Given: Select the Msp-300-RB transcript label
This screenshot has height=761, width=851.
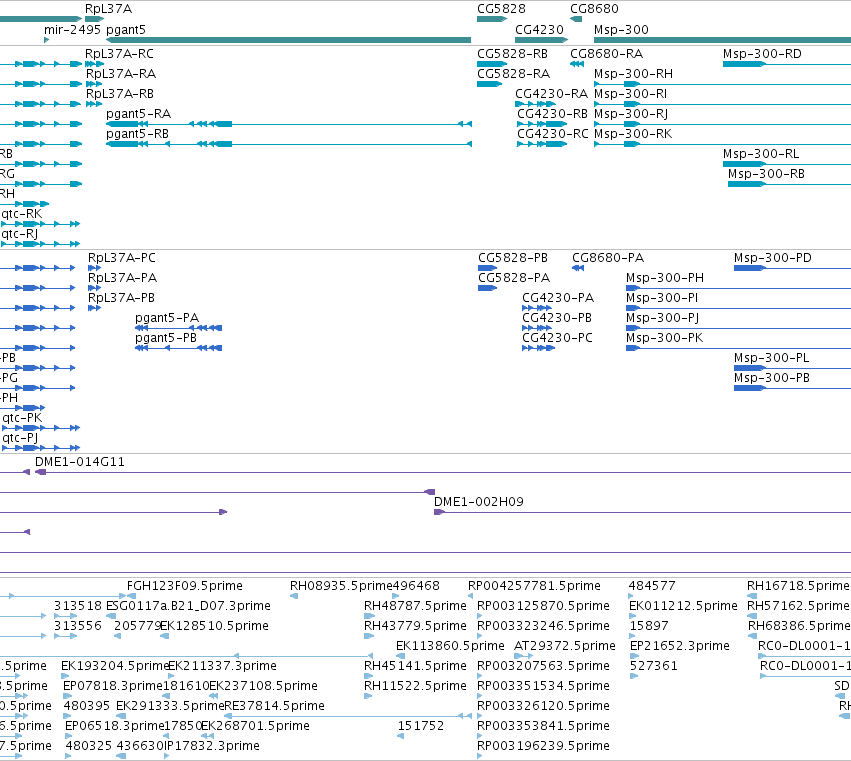Looking at the screenshot, I should tap(766, 174).
